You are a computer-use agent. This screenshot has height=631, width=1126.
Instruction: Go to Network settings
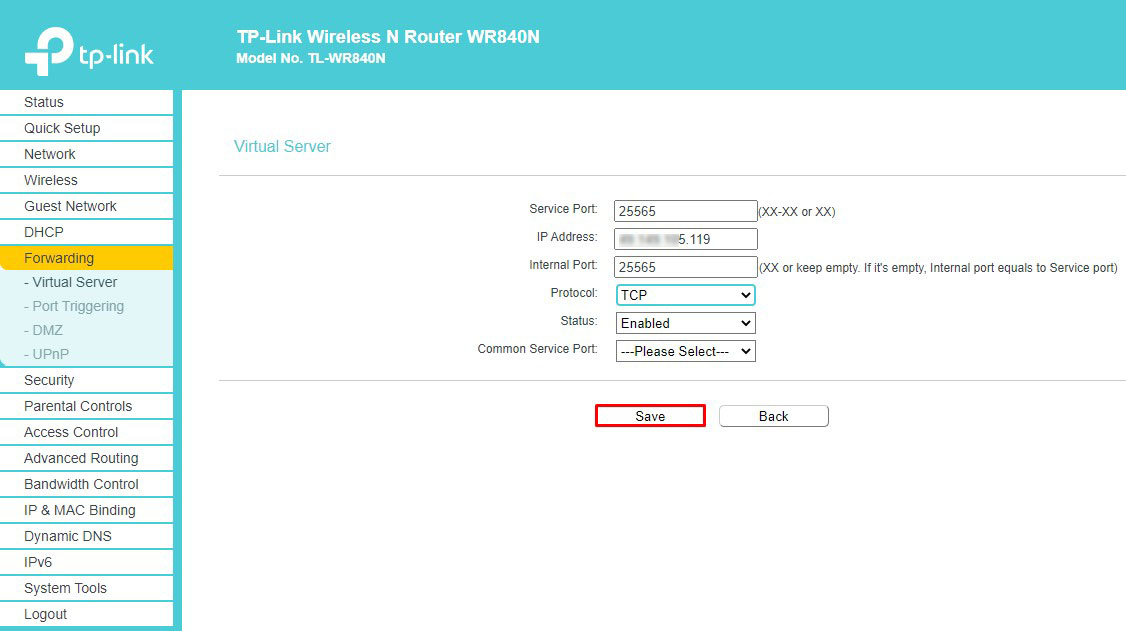click(86, 154)
